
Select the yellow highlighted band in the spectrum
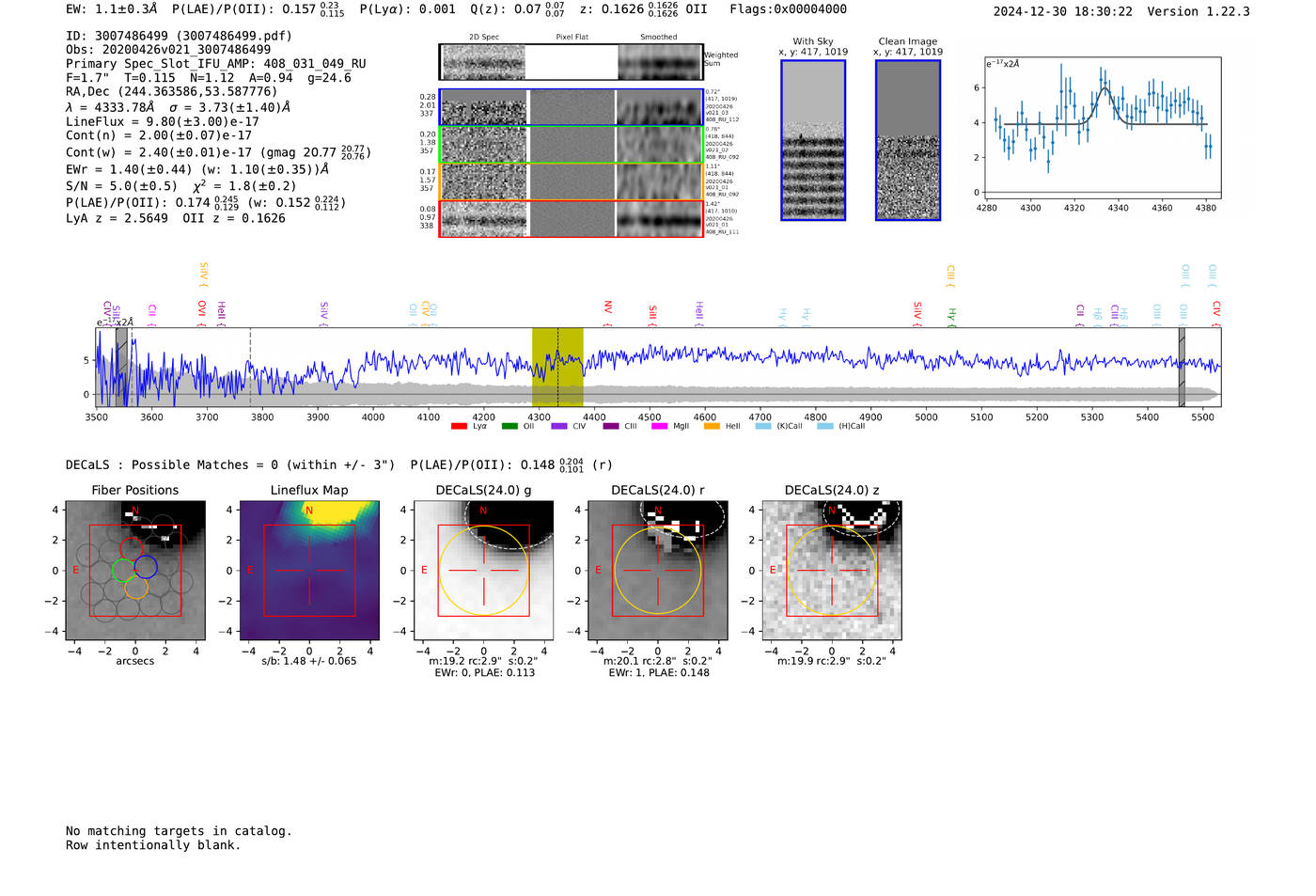(557, 368)
